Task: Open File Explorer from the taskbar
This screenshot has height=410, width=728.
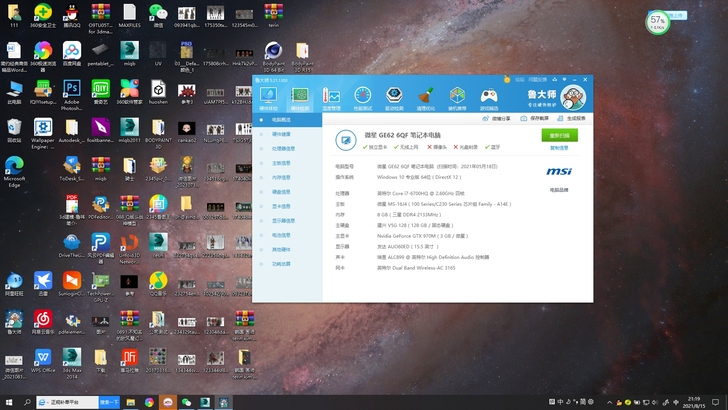Action: [x=131, y=402]
